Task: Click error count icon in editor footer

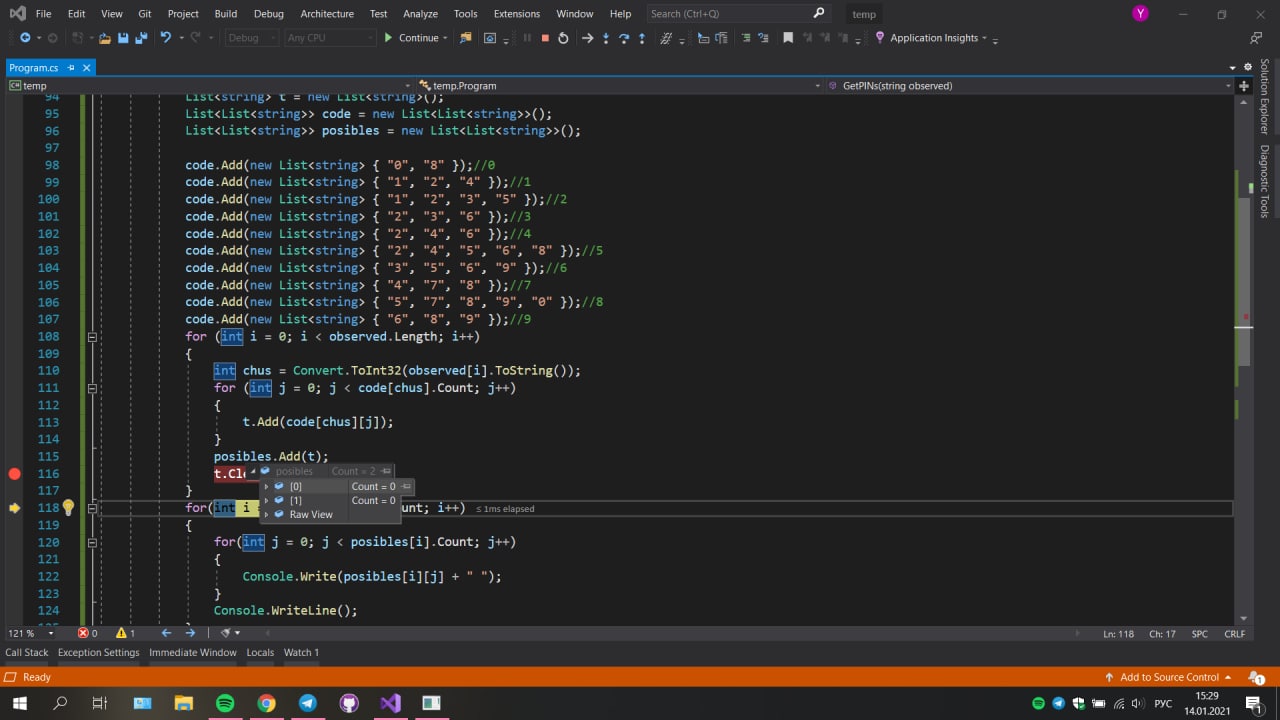Action: pos(84,633)
